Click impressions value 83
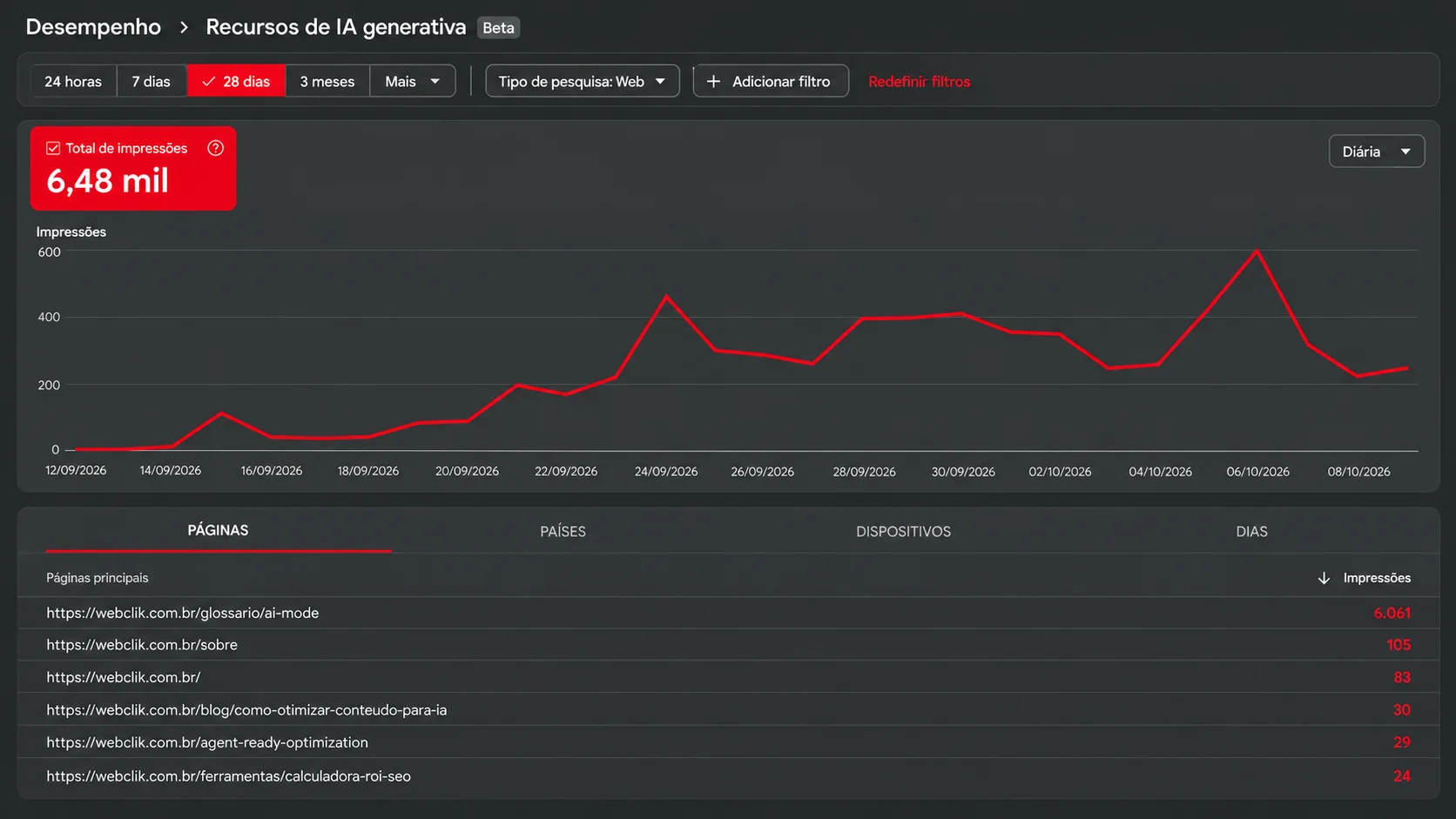 coord(1402,677)
